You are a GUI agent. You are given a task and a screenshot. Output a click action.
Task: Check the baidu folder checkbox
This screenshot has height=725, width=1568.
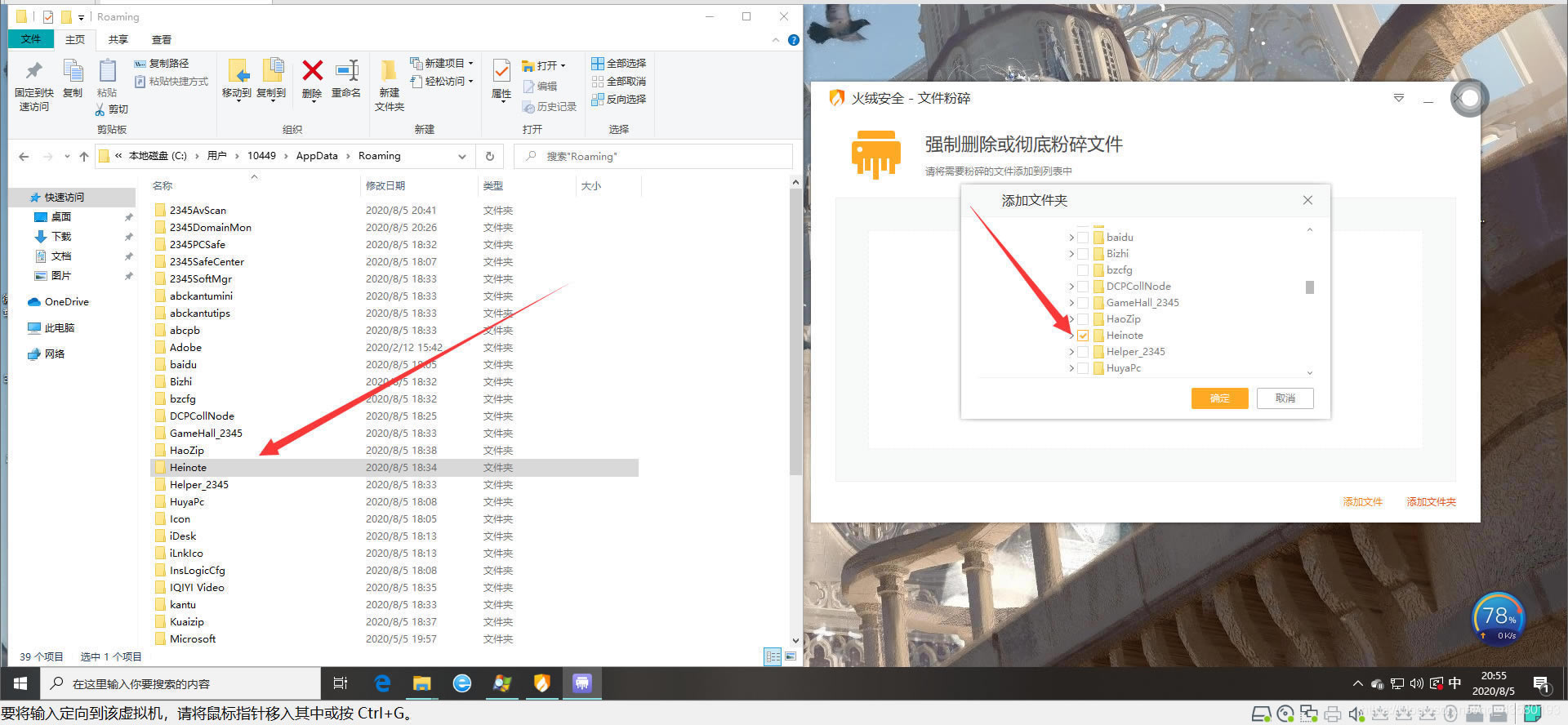point(1083,238)
